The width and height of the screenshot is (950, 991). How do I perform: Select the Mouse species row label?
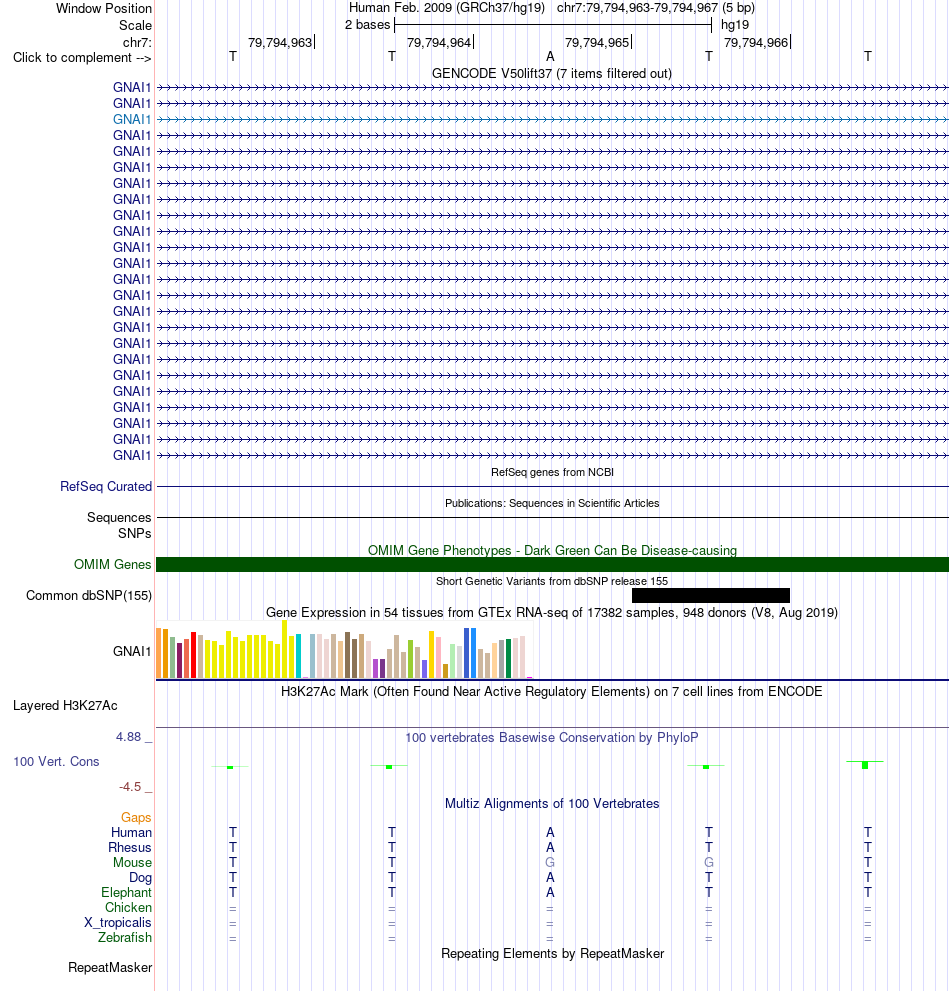pyautogui.click(x=132, y=863)
